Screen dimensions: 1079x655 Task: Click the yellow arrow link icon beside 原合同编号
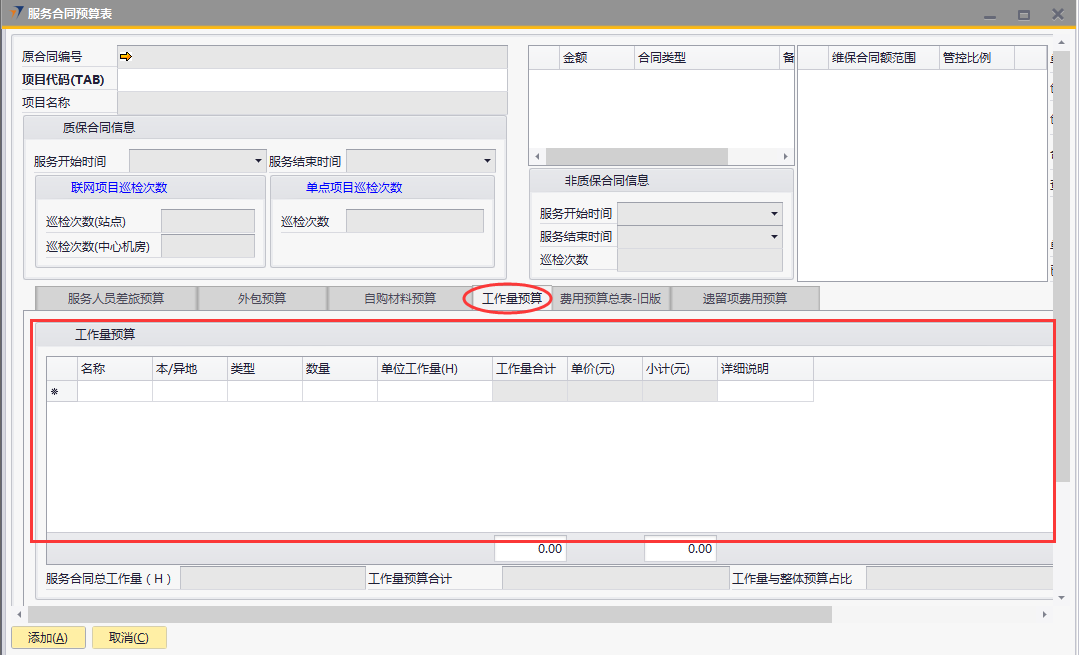[126, 57]
